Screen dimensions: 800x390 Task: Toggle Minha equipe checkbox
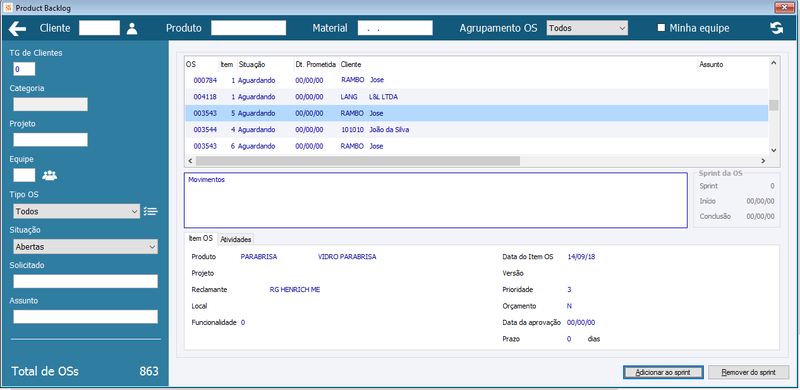pyautogui.click(x=661, y=28)
